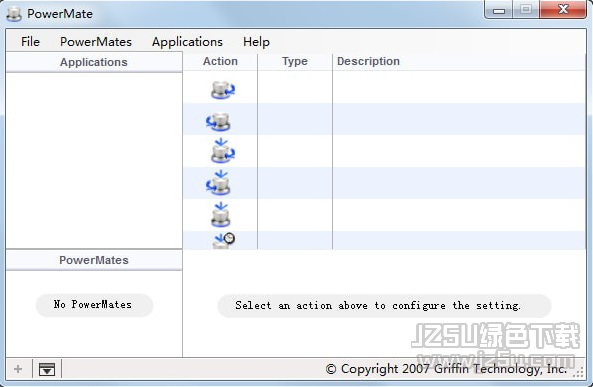The image size is (593, 387).
Task: Choose the press-and-rotate-left action icon
Action: click(x=218, y=183)
